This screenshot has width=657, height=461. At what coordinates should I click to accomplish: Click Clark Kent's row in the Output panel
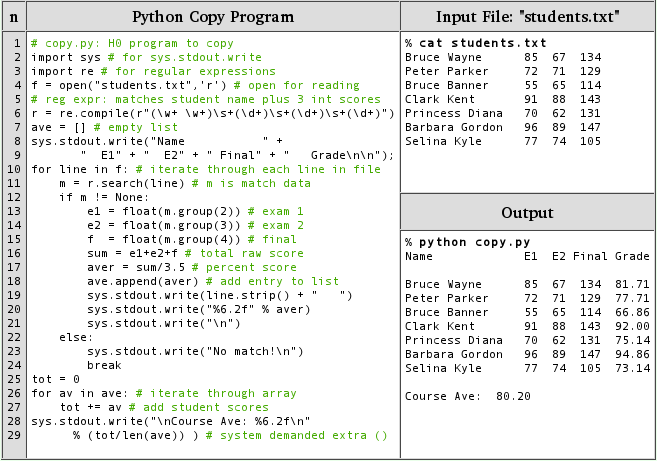[x=527, y=326]
